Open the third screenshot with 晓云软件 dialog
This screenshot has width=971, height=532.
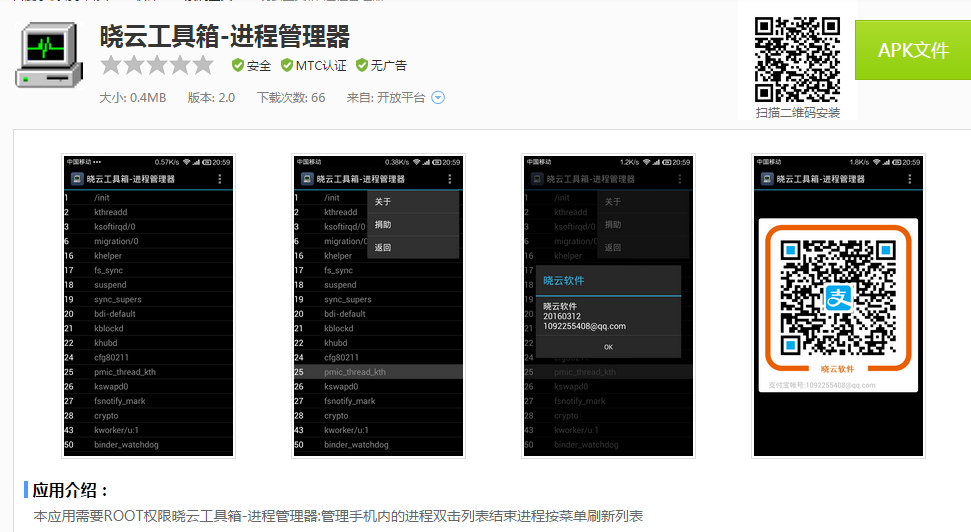[608, 306]
